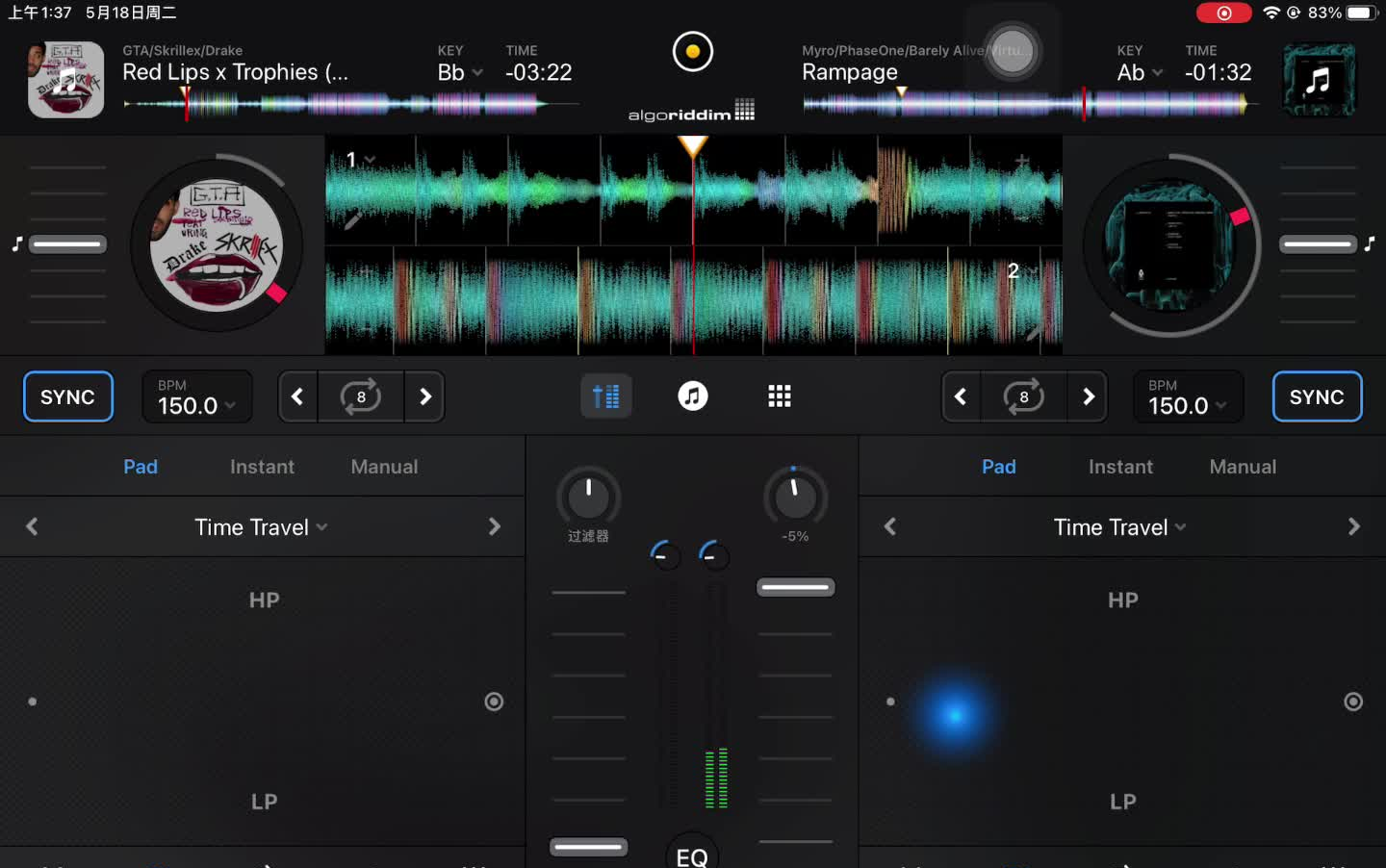This screenshot has width=1386, height=868.
Task: Tap the right channel gain knob
Action: [713, 554]
